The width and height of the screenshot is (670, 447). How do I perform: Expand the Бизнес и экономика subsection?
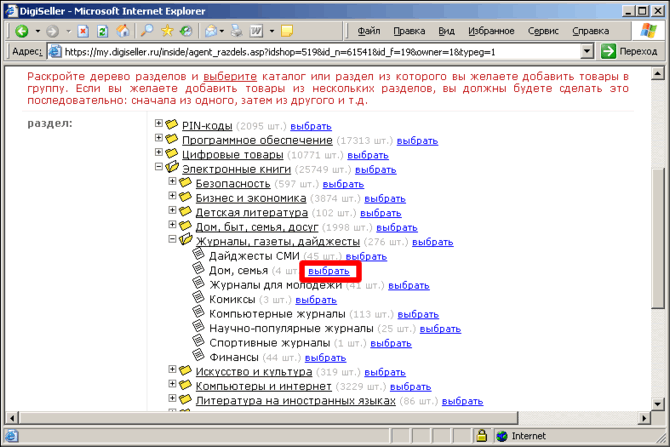(x=172, y=196)
